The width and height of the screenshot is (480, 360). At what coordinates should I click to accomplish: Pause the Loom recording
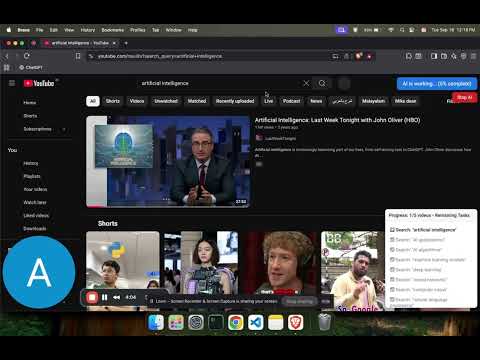point(105,297)
